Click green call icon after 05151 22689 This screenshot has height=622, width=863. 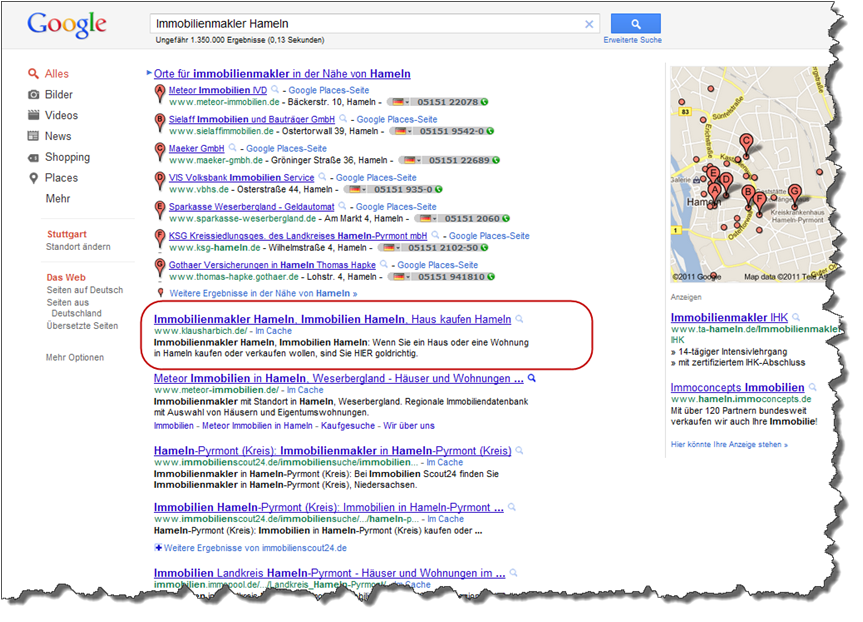pos(496,160)
